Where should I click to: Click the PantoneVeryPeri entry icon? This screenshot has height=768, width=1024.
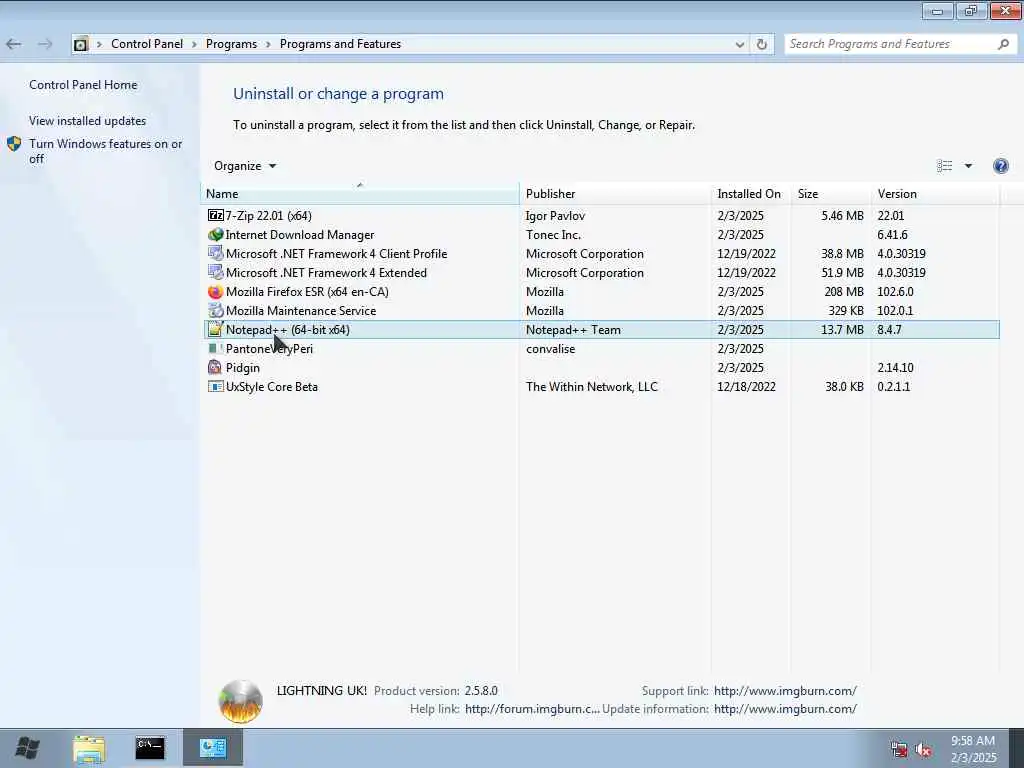point(216,349)
